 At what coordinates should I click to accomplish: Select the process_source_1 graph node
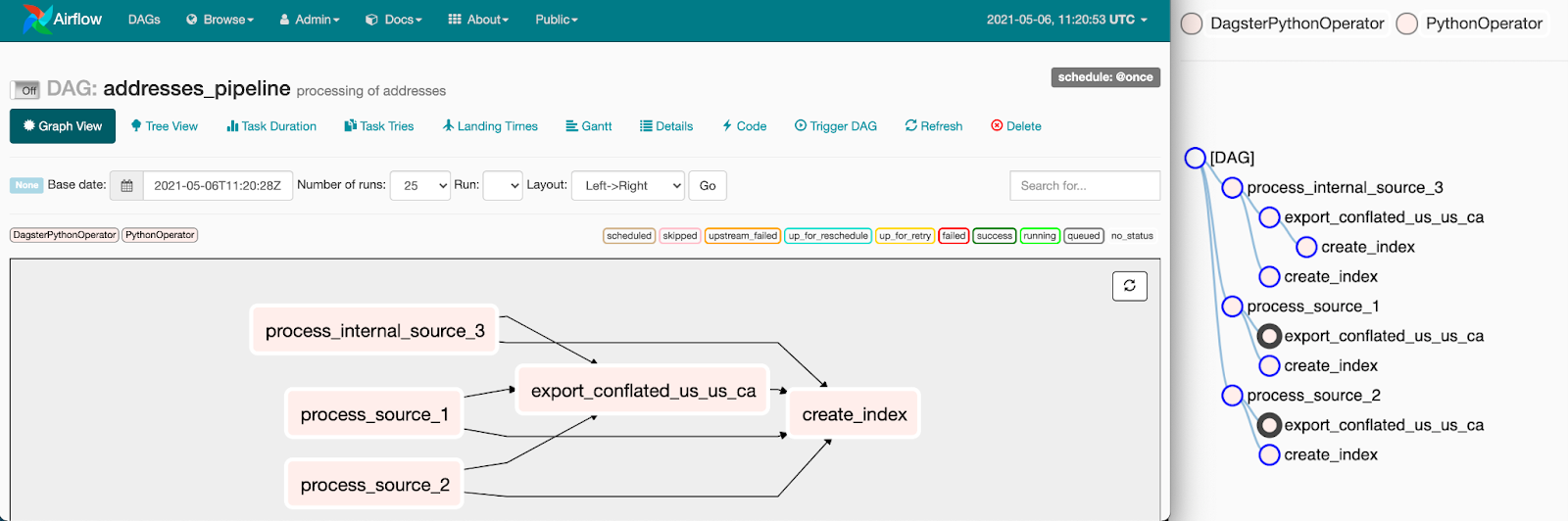(374, 414)
